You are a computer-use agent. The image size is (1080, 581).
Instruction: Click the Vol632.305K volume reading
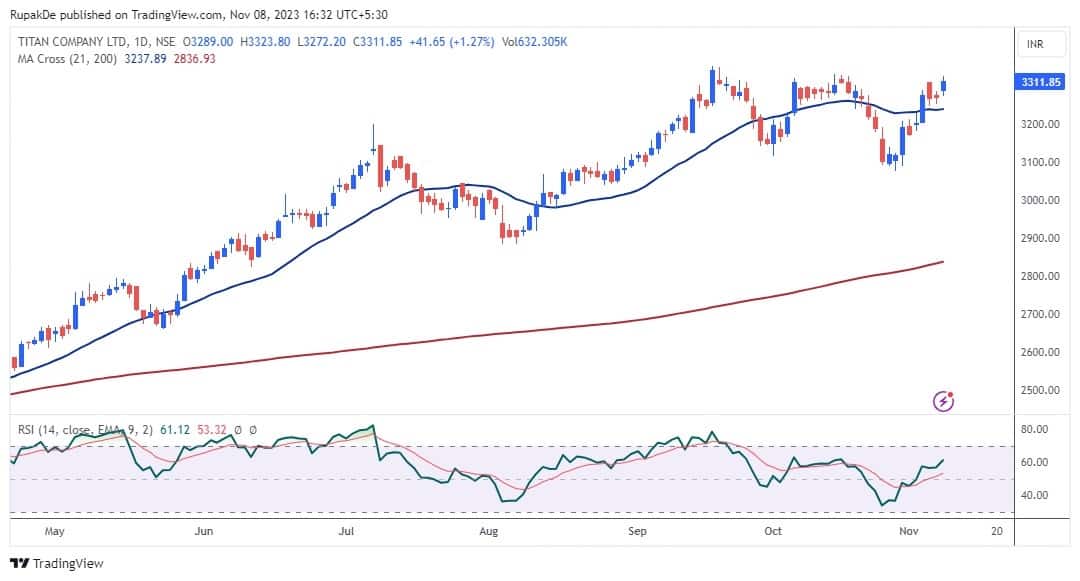click(x=534, y=42)
